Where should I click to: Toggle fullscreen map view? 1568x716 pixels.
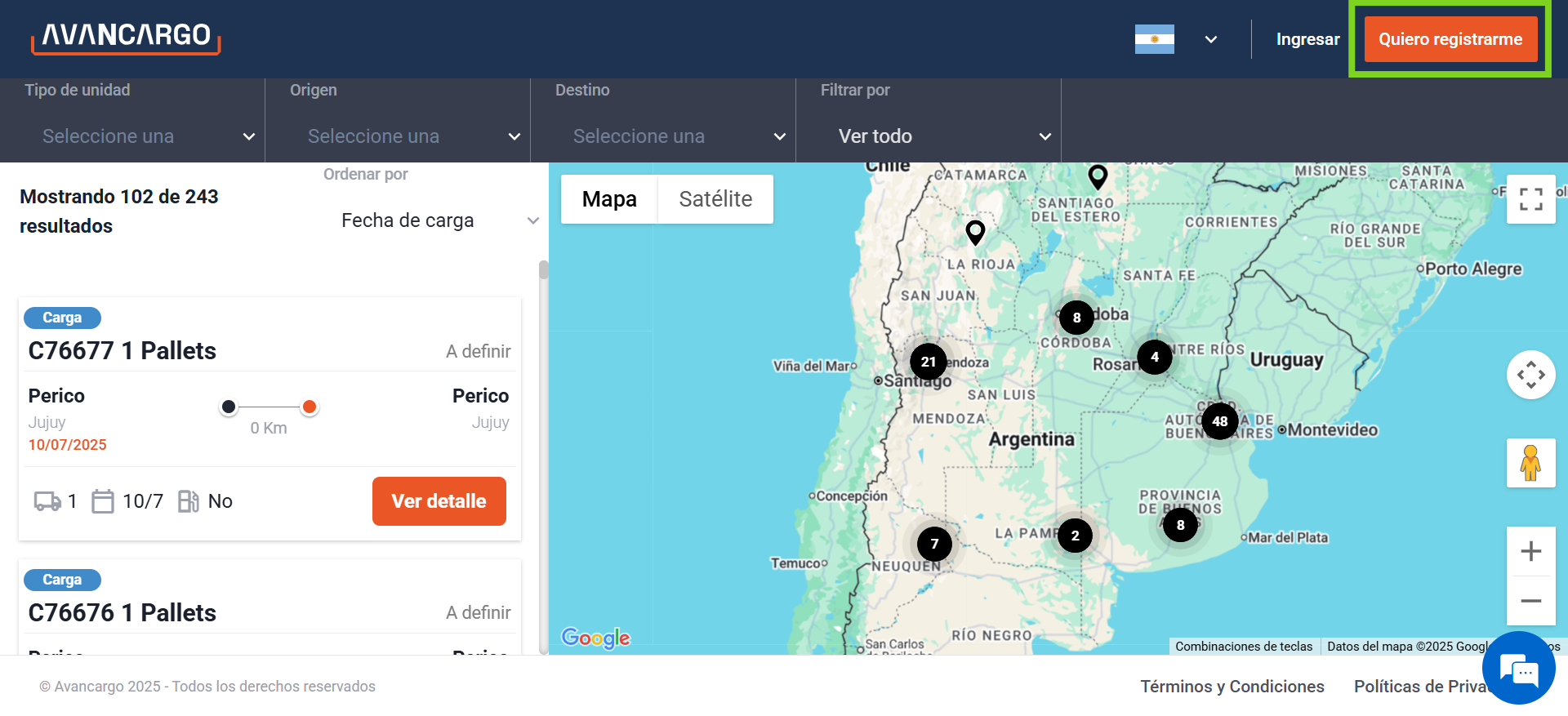(x=1530, y=199)
